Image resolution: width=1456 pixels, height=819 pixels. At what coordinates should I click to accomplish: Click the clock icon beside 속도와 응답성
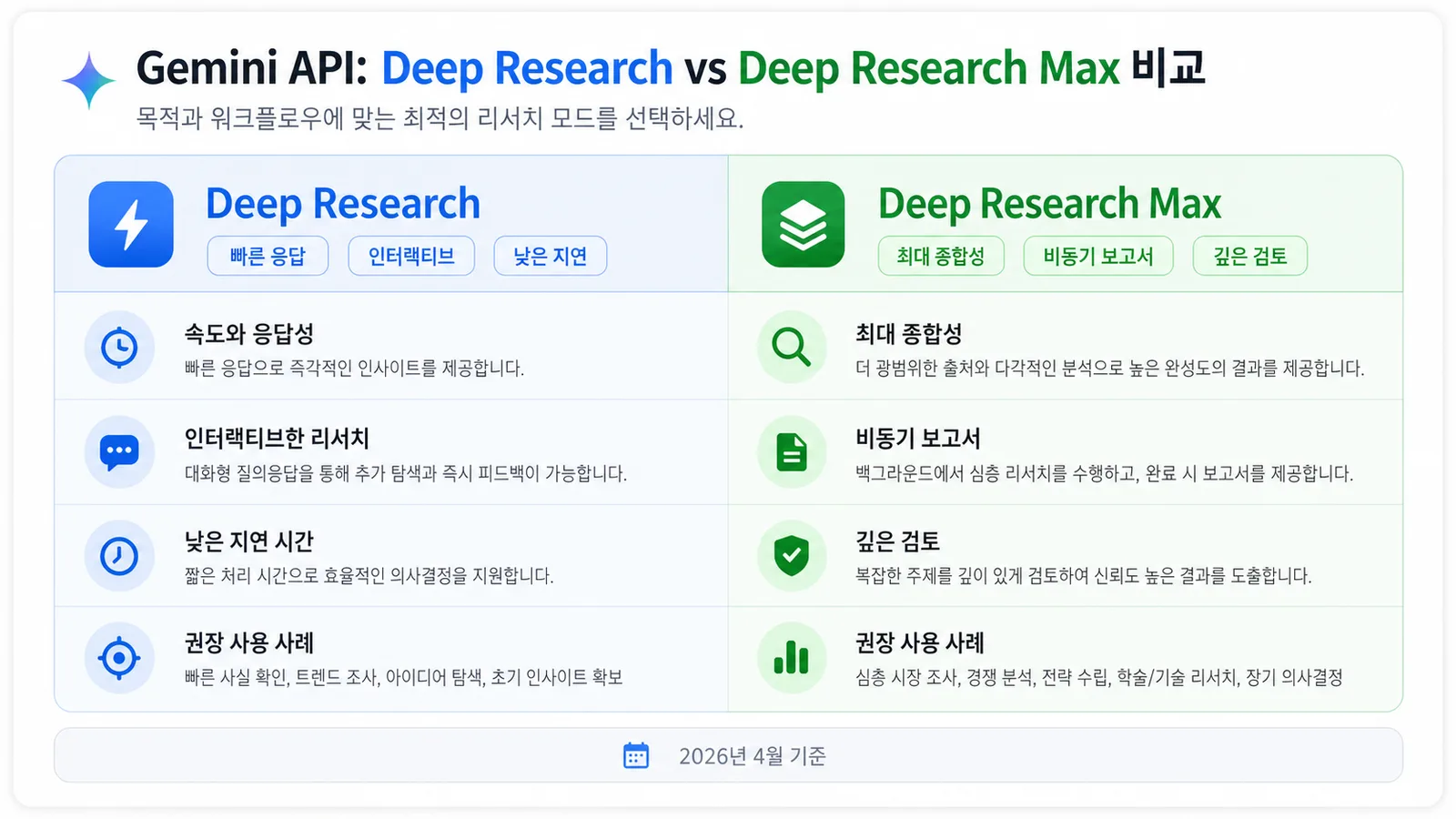119,347
